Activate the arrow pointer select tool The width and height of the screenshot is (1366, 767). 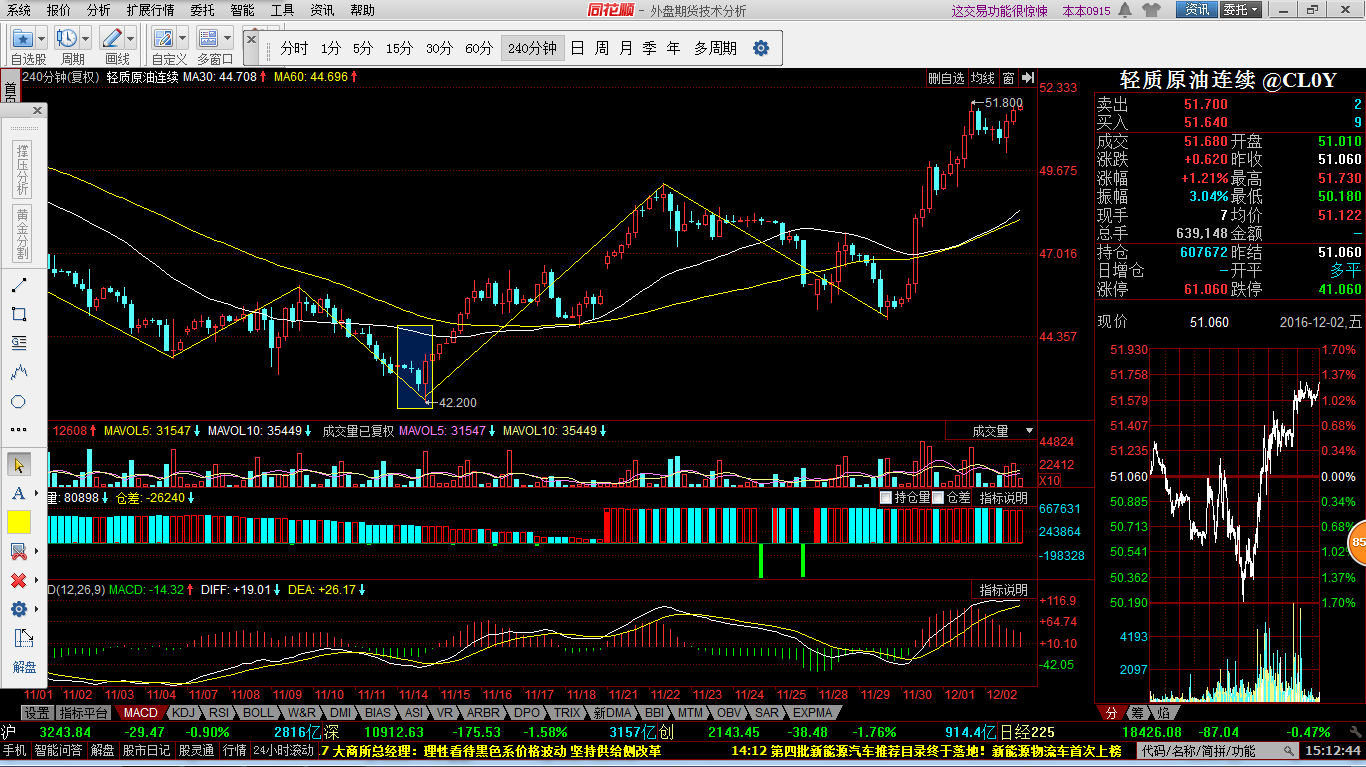click(x=18, y=464)
